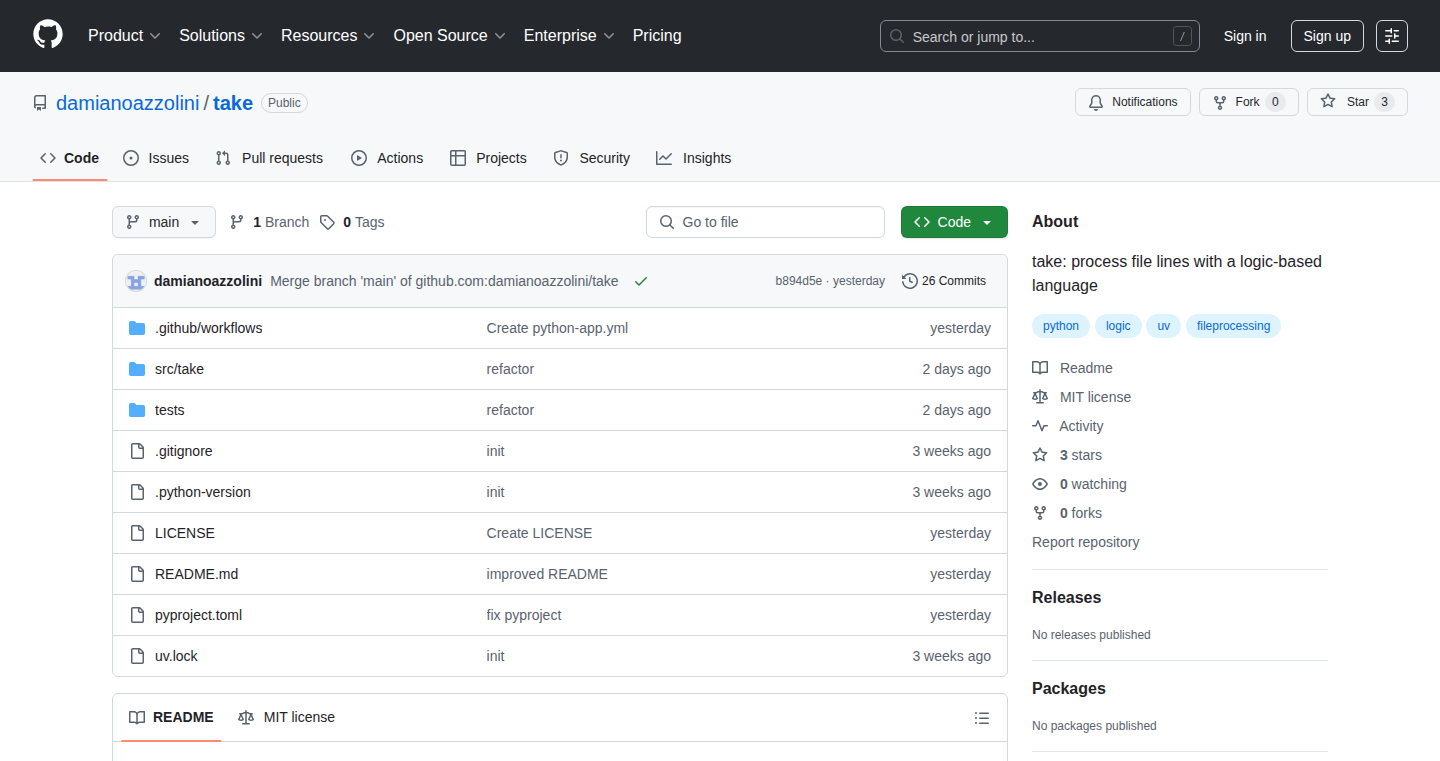Click the GitHub logo icon
This screenshot has width=1440, height=761.
click(48, 35)
